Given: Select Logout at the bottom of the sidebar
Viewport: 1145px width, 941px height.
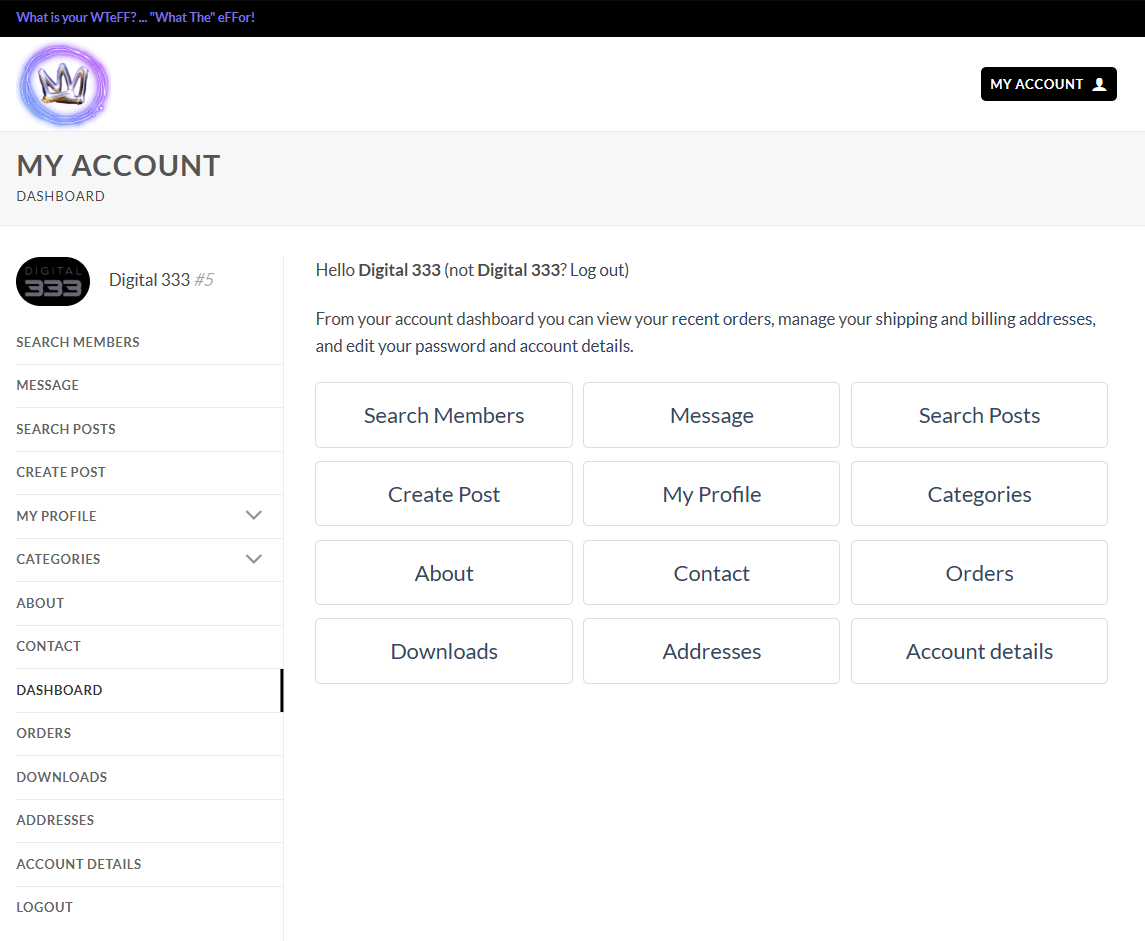Looking at the screenshot, I should click(44, 907).
